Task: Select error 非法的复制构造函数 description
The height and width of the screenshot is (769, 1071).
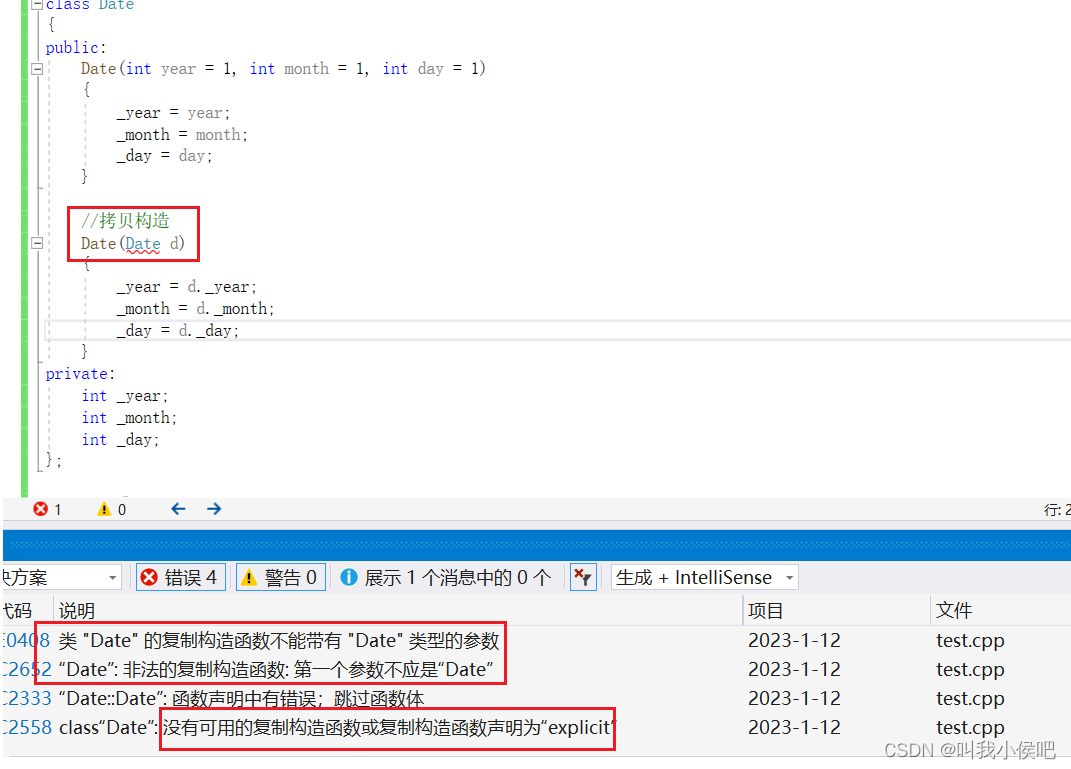Action: coord(276,669)
